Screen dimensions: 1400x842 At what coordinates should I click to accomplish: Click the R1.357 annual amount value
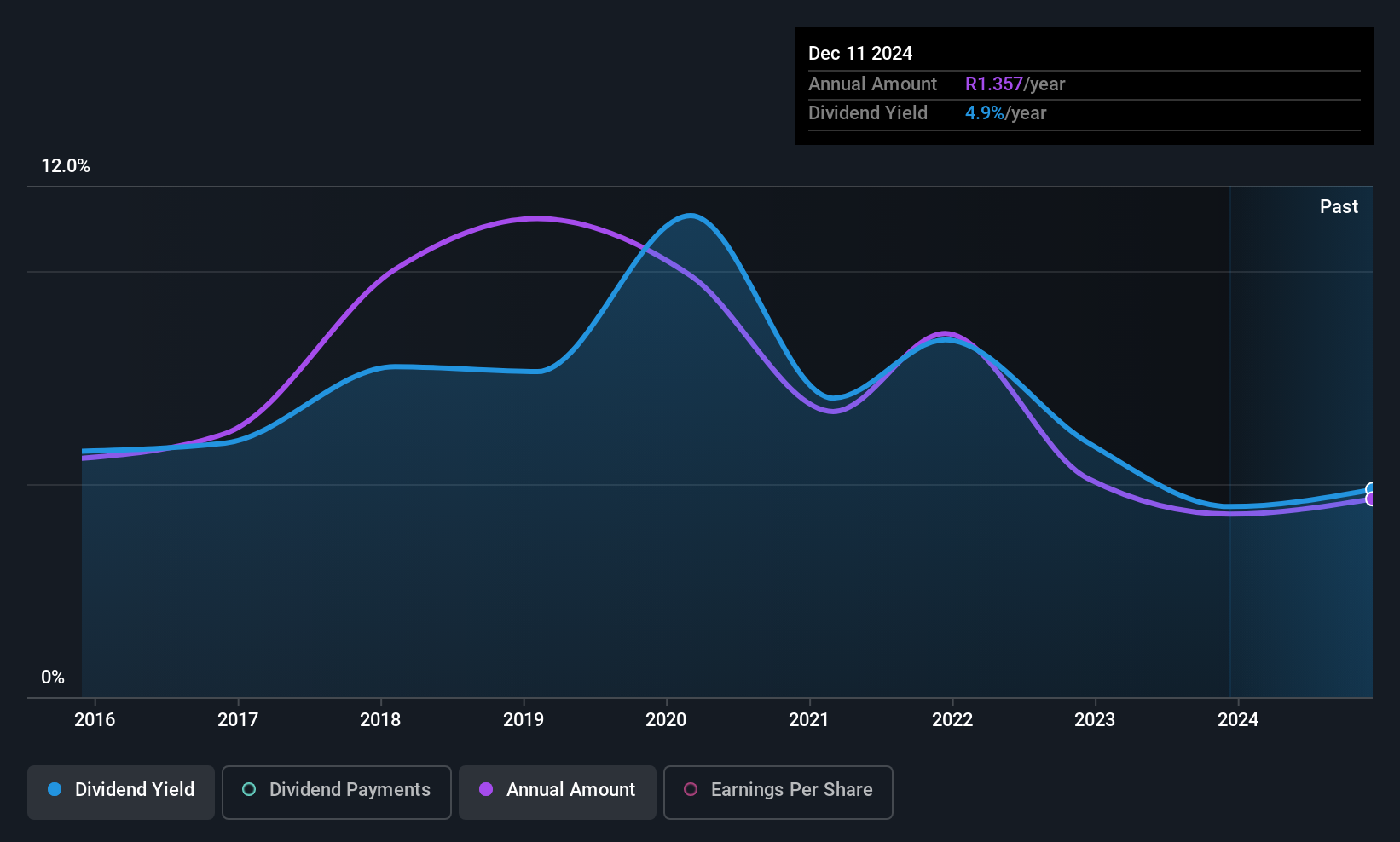point(994,84)
